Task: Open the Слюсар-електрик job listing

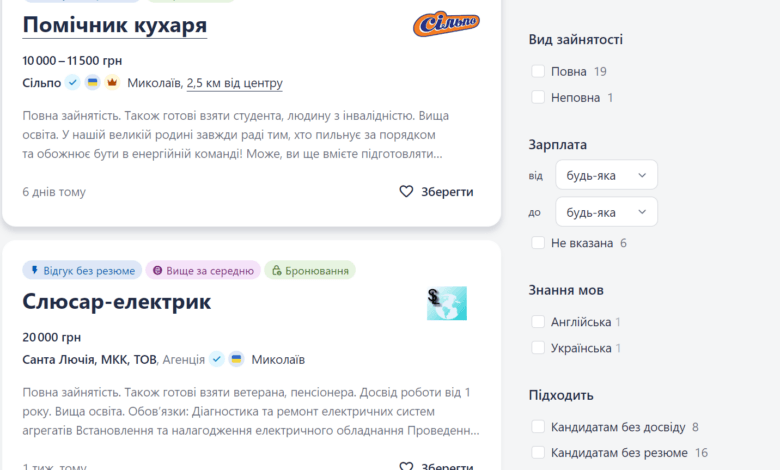Action: pos(116,301)
